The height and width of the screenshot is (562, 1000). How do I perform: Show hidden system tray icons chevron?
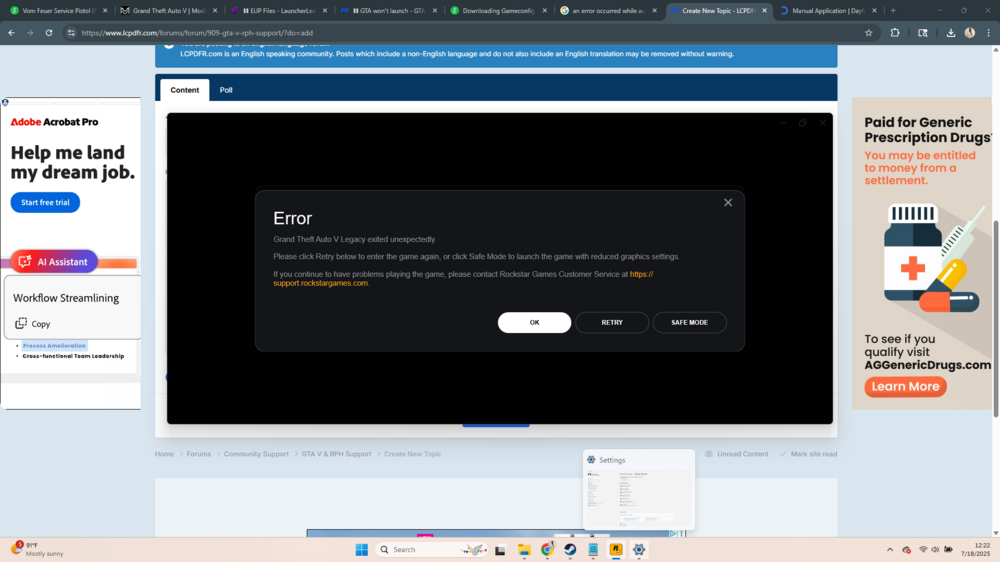click(x=890, y=549)
